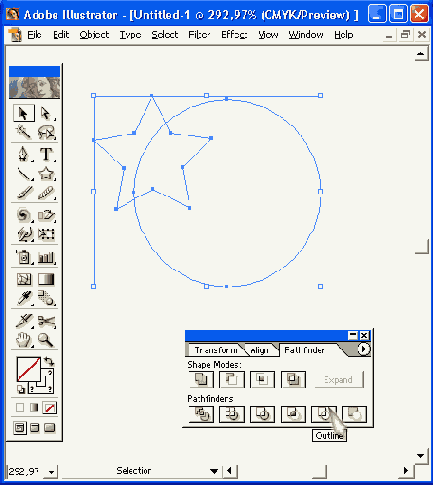
Task: Open the Object menu
Action: (94, 35)
